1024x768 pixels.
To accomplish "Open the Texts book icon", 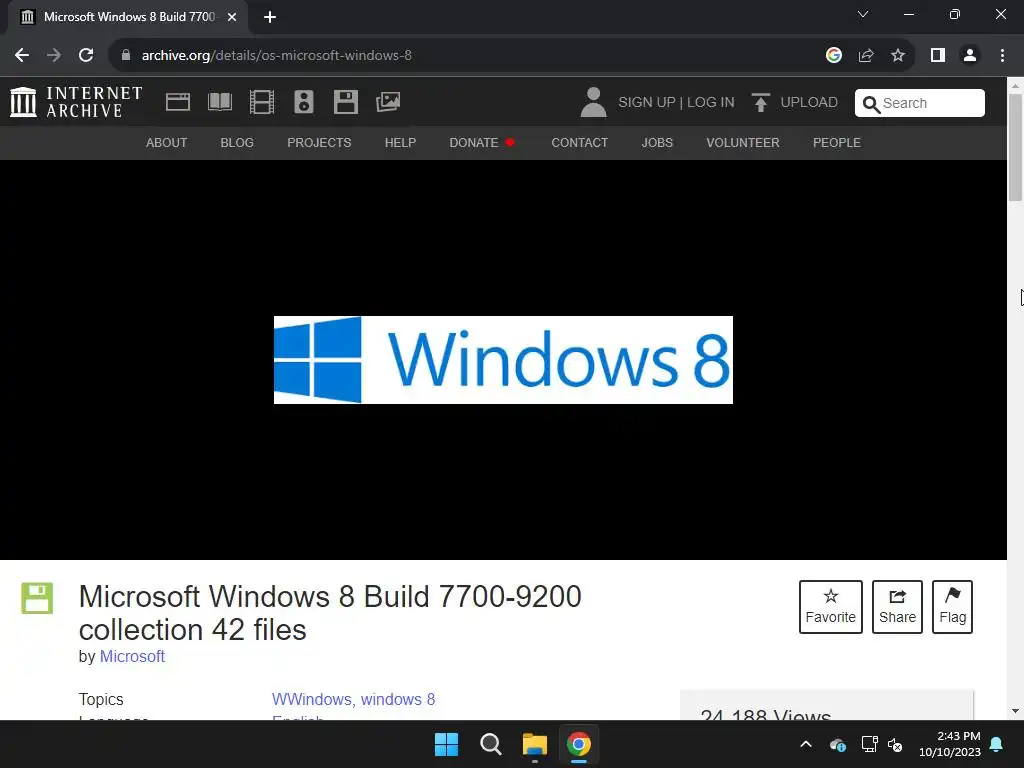I will 220,102.
